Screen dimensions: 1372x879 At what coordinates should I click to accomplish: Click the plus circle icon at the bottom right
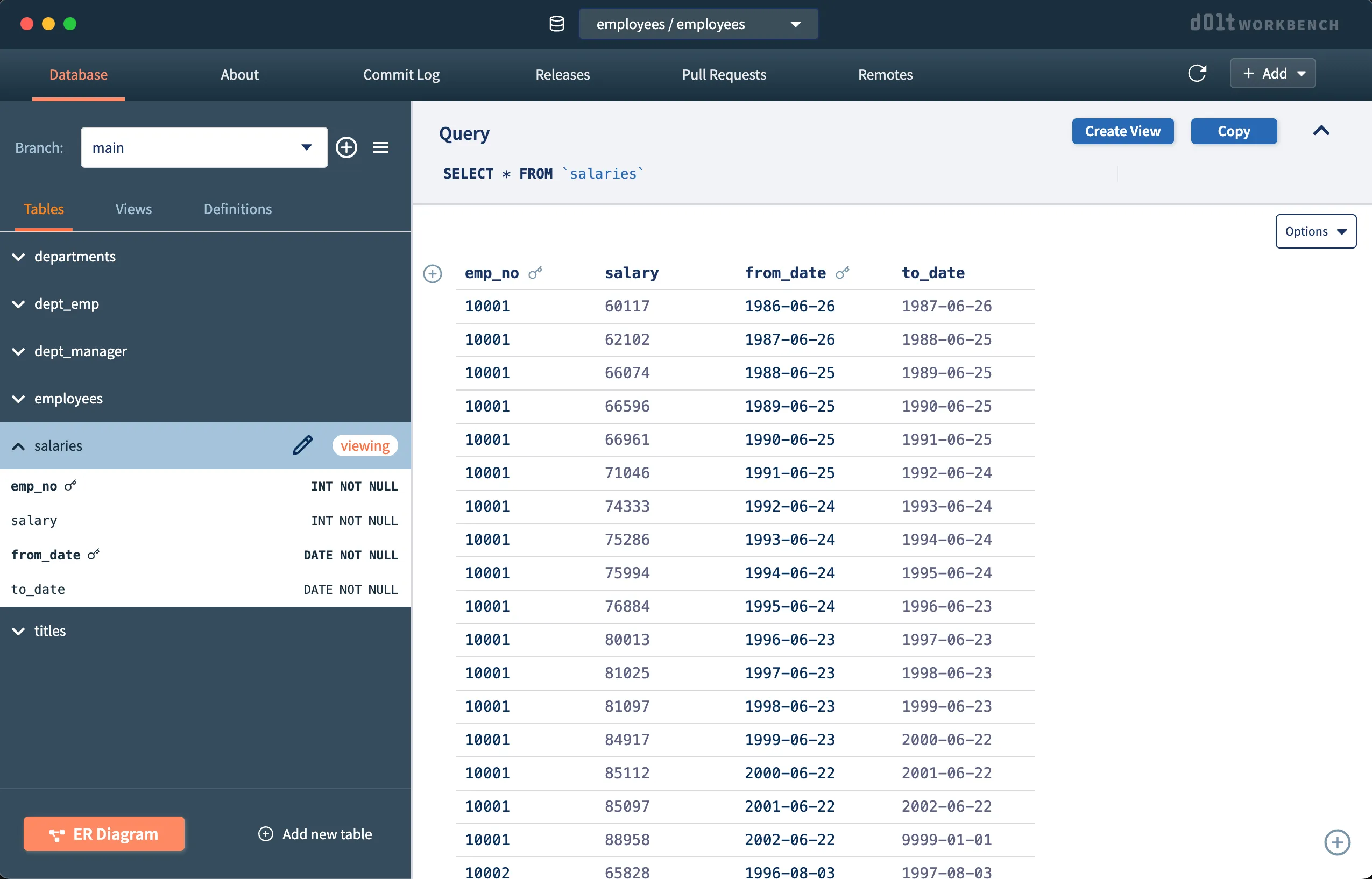click(1336, 842)
